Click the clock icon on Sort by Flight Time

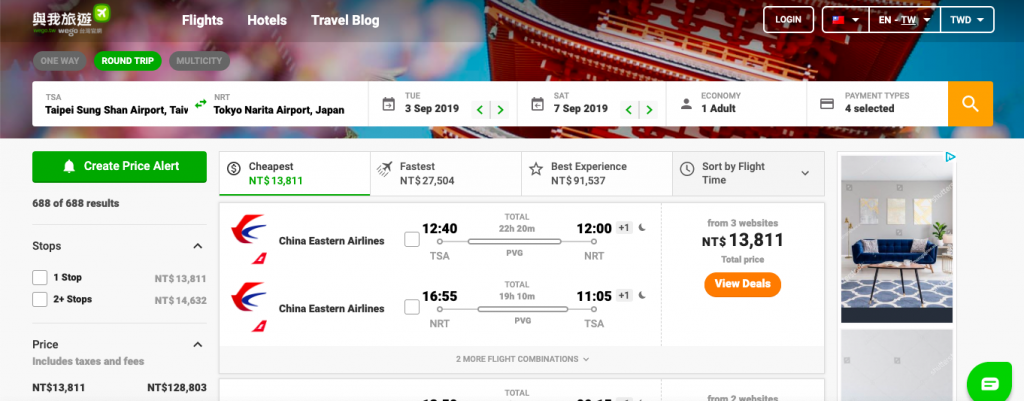[x=687, y=169]
